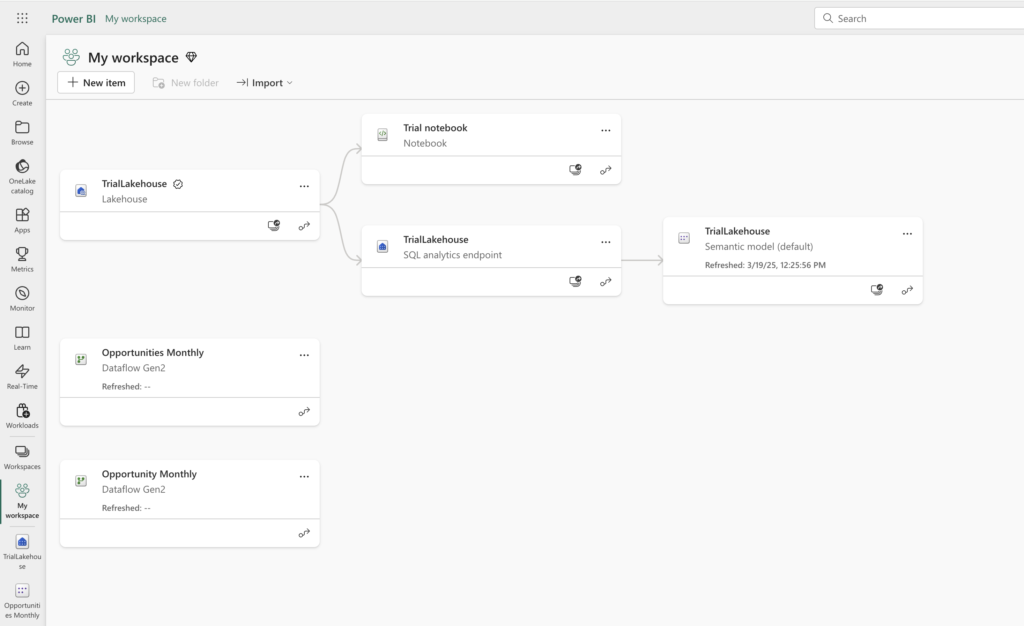The width and height of the screenshot is (1024, 626).
Task: Click the My workspace people icon in header
Action: click(x=71, y=57)
